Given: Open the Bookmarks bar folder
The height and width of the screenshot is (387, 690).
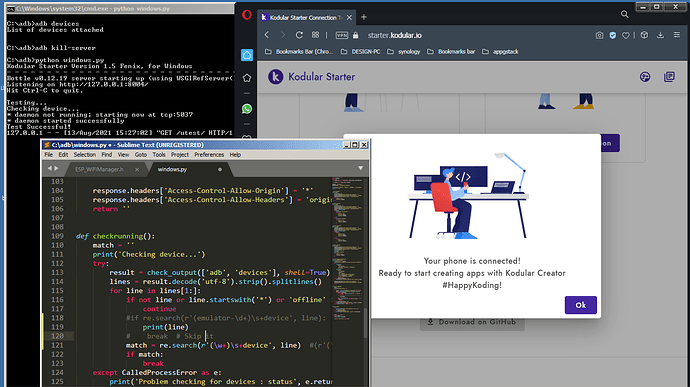Looking at the screenshot, I should pos(451,52).
